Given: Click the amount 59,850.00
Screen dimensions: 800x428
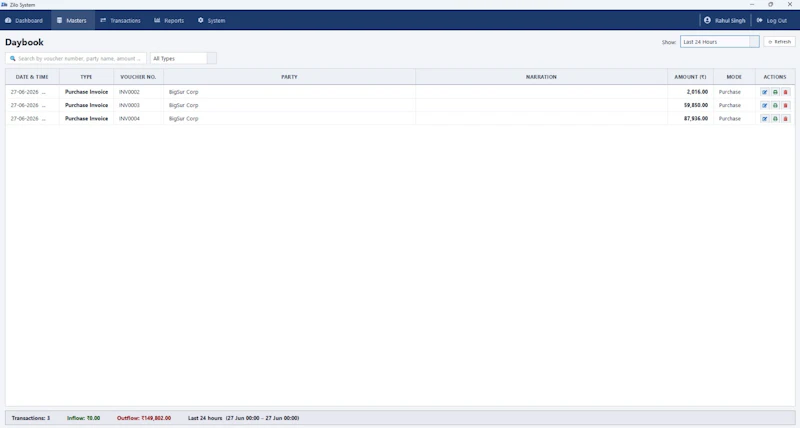Looking at the screenshot, I should point(696,105).
